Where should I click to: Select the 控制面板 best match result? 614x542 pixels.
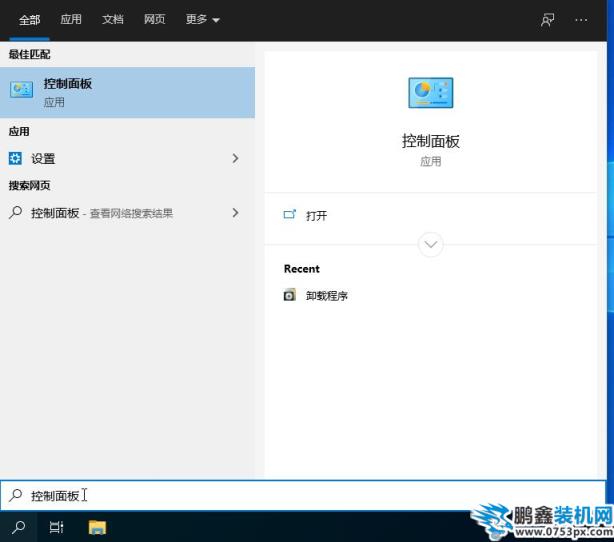click(127, 92)
